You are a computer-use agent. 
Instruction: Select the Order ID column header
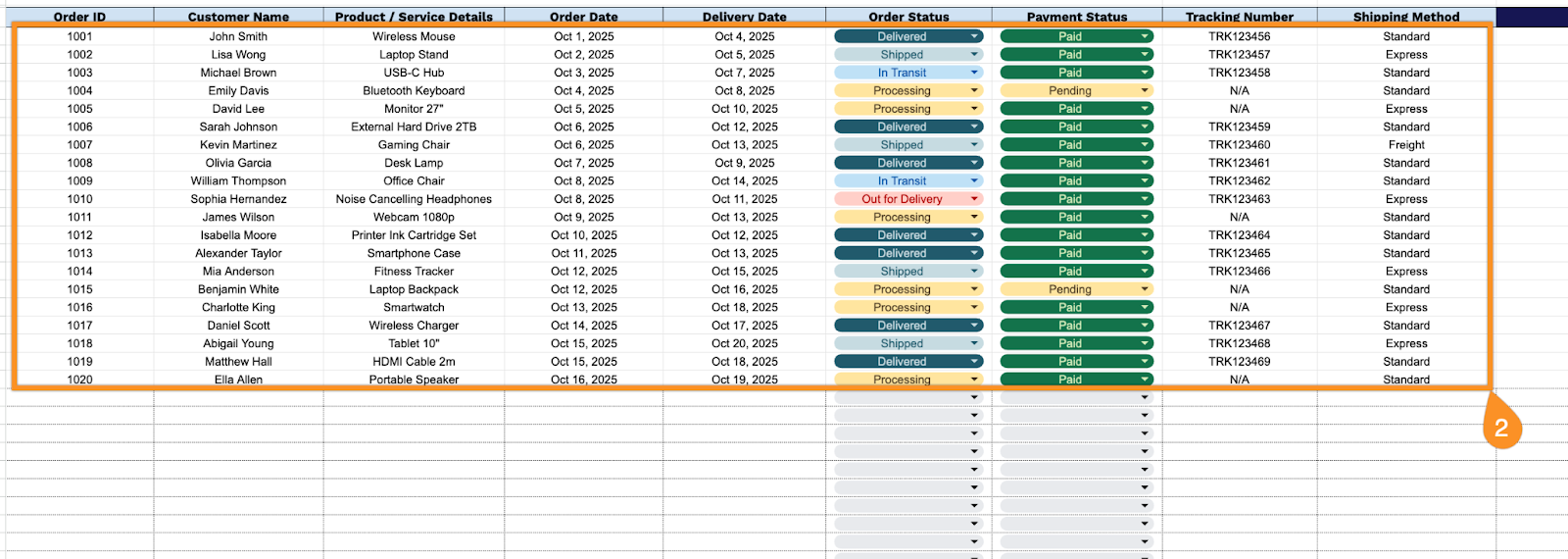pyautogui.click(x=79, y=17)
